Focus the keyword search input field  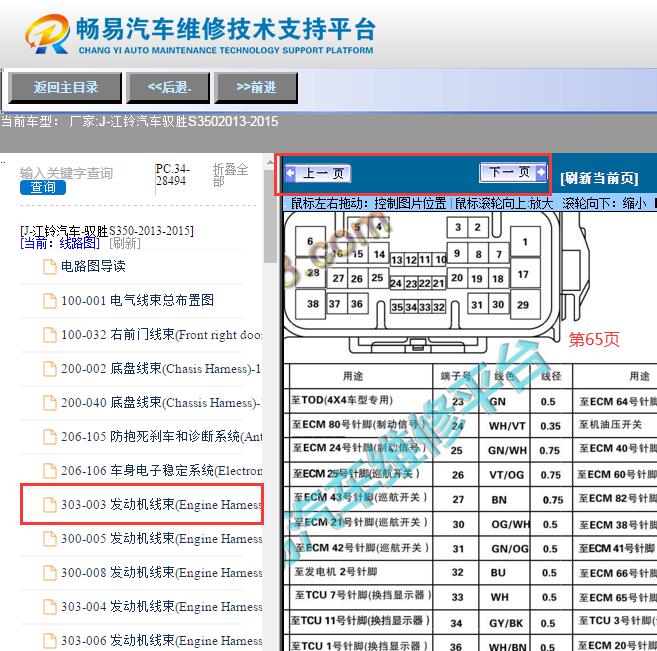tap(66, 173)
